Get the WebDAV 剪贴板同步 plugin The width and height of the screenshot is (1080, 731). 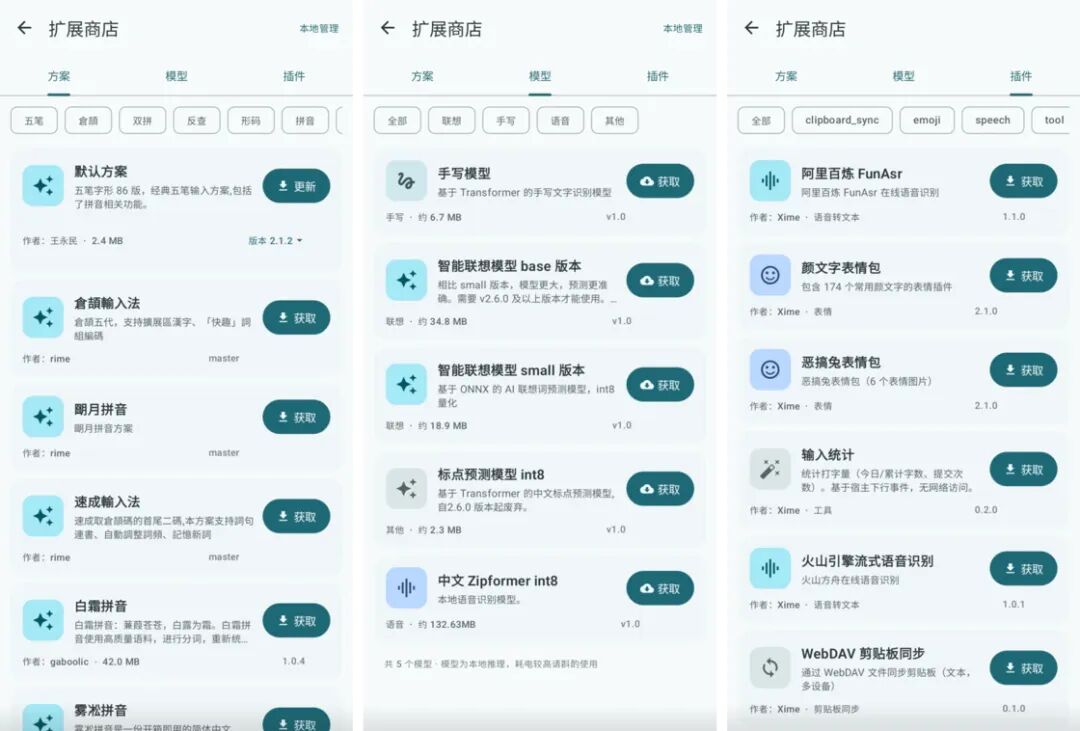(1024, 668)
